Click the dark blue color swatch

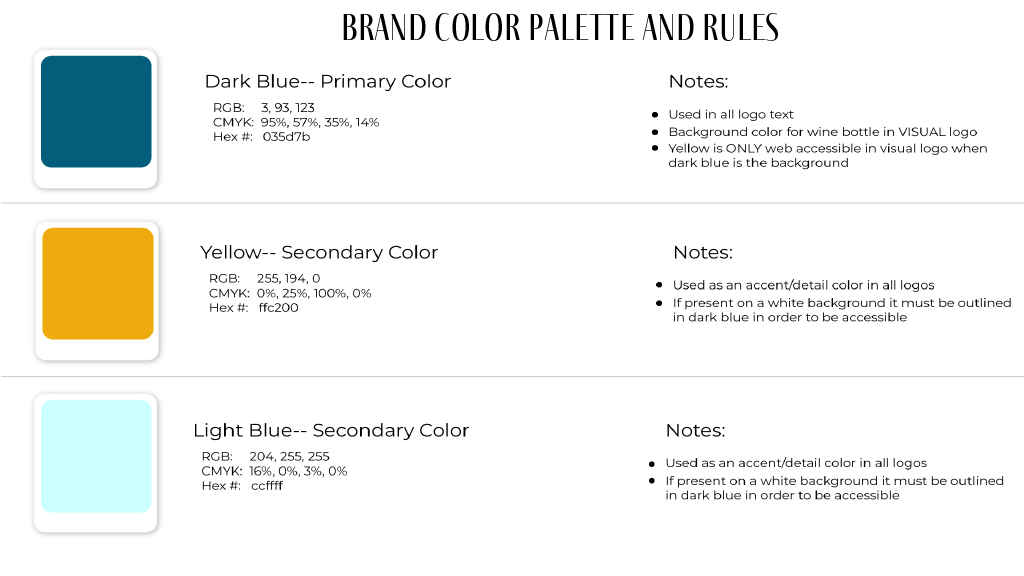click(x=96, y=112)
